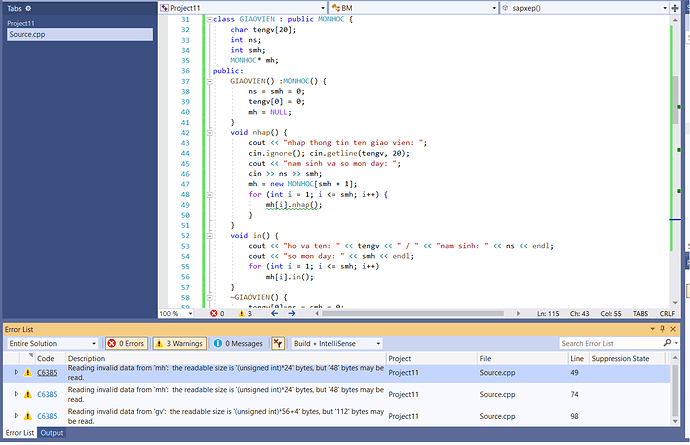Expand the warning row for line 74
The height and width of the screenshot is (445, 690).
(x=16, y=394)
